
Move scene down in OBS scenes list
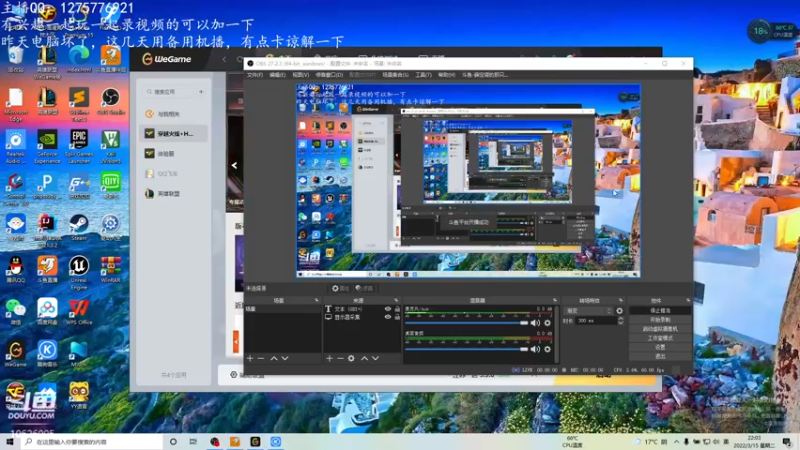pyautogui.click(x=285, y=359)
